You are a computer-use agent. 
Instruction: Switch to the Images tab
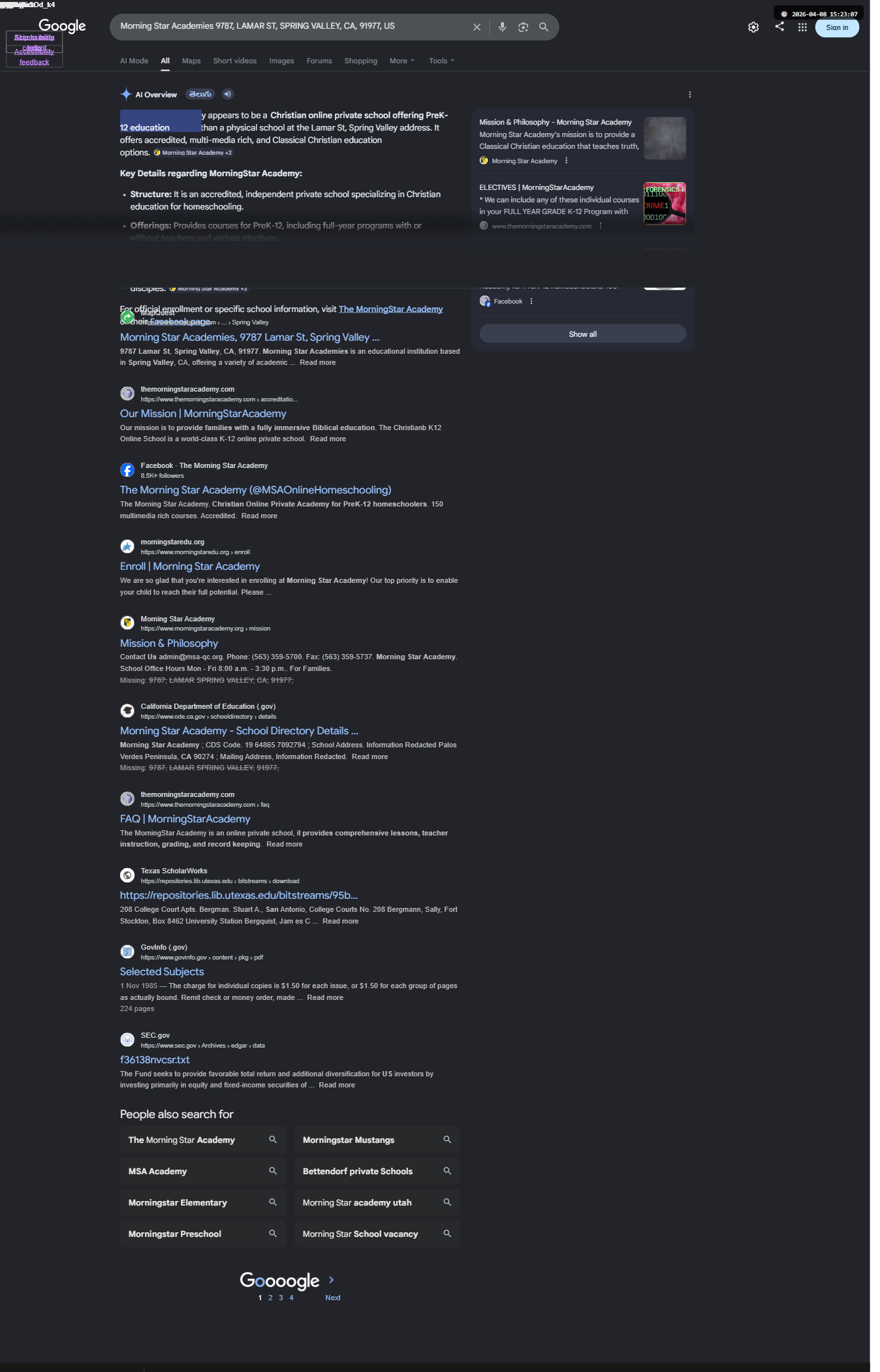[281, 61]
